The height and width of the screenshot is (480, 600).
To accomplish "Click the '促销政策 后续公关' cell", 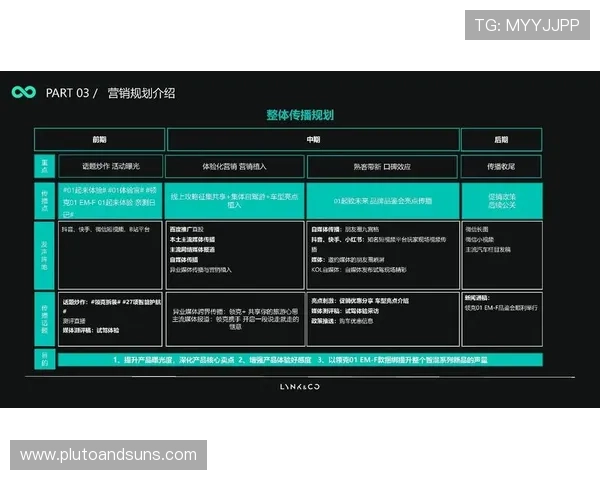I will click(x=502, y=201).
